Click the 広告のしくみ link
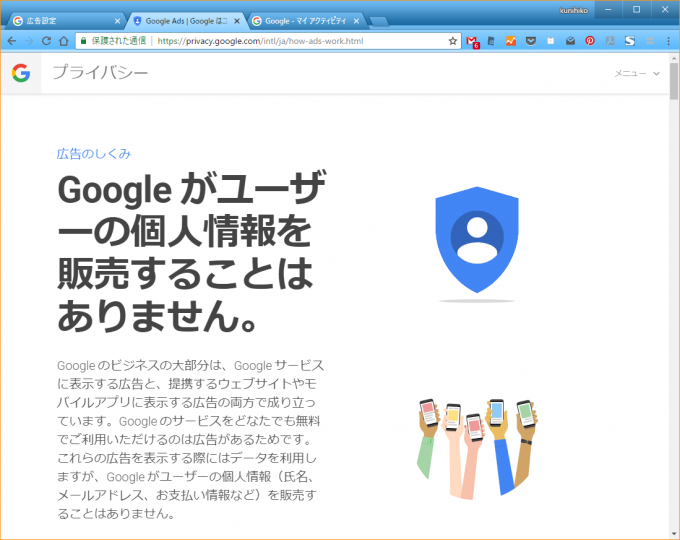This screenshot has height=540, width=680. (x=94, y=154)
